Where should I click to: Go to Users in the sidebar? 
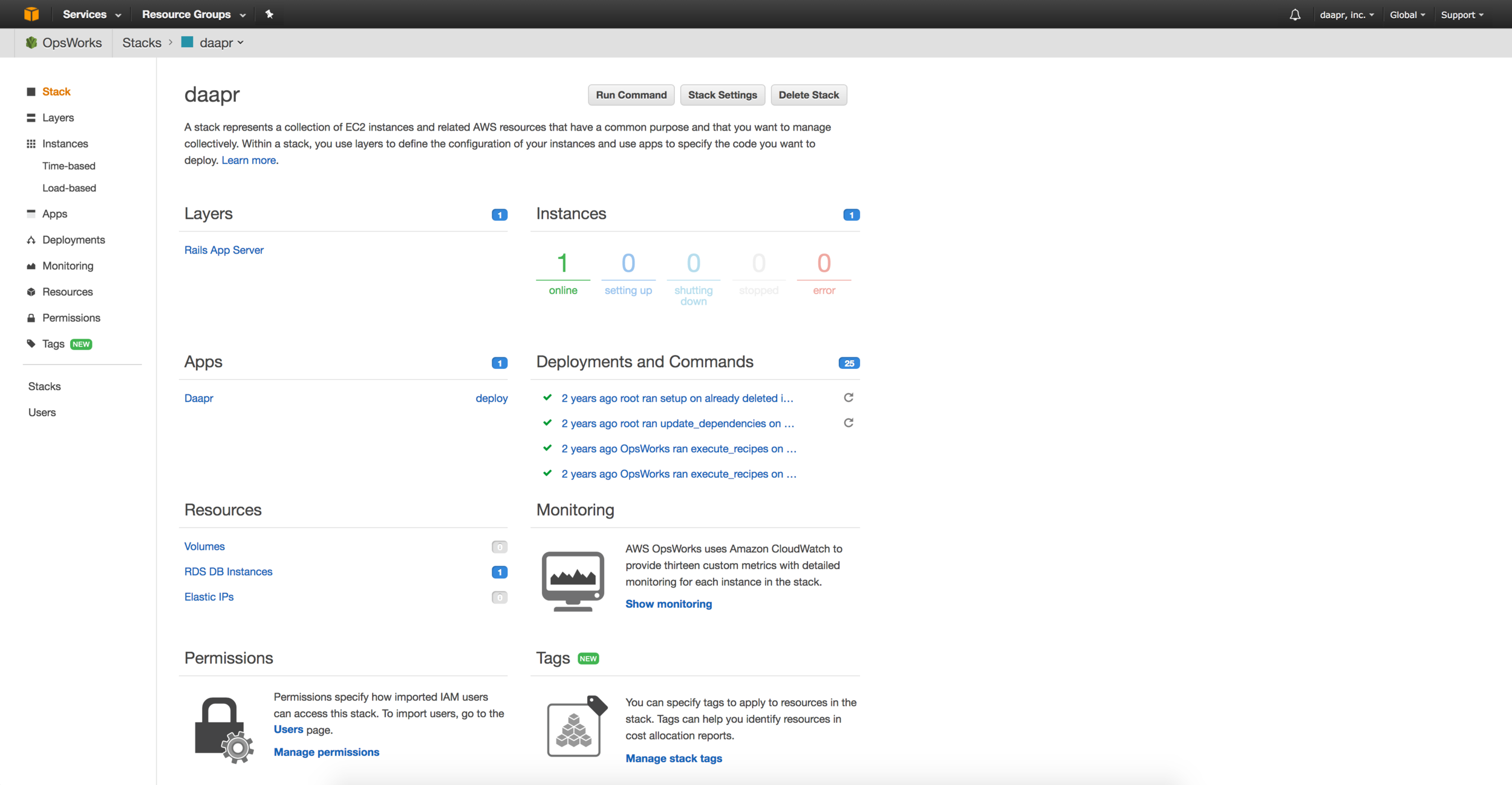[42, 412]
